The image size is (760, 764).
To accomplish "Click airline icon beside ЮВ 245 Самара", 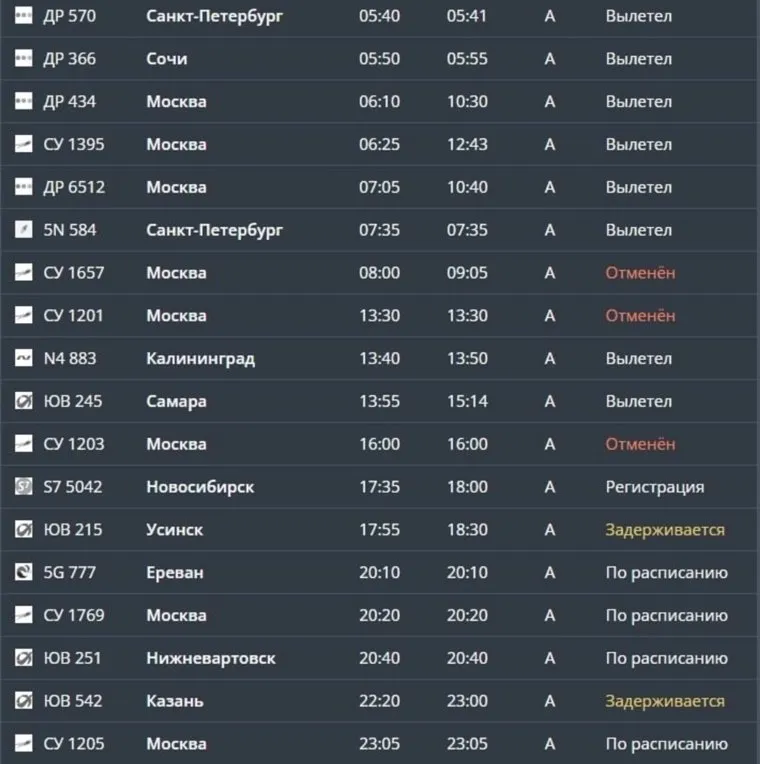I will 23,401.
